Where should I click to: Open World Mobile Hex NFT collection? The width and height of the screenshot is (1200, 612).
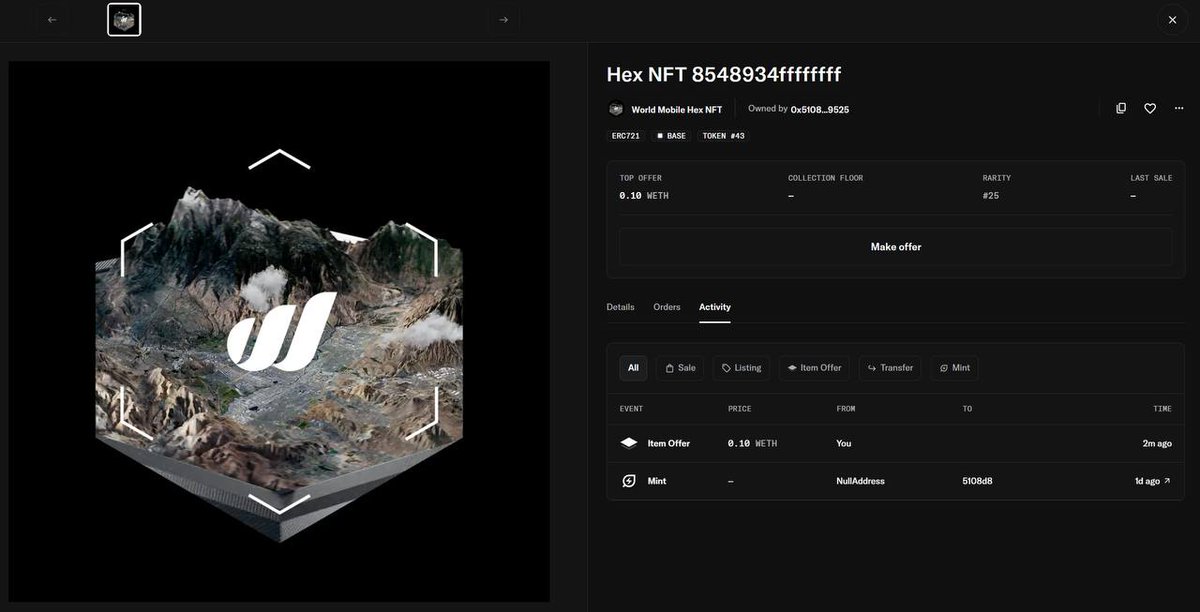(676, 110)
